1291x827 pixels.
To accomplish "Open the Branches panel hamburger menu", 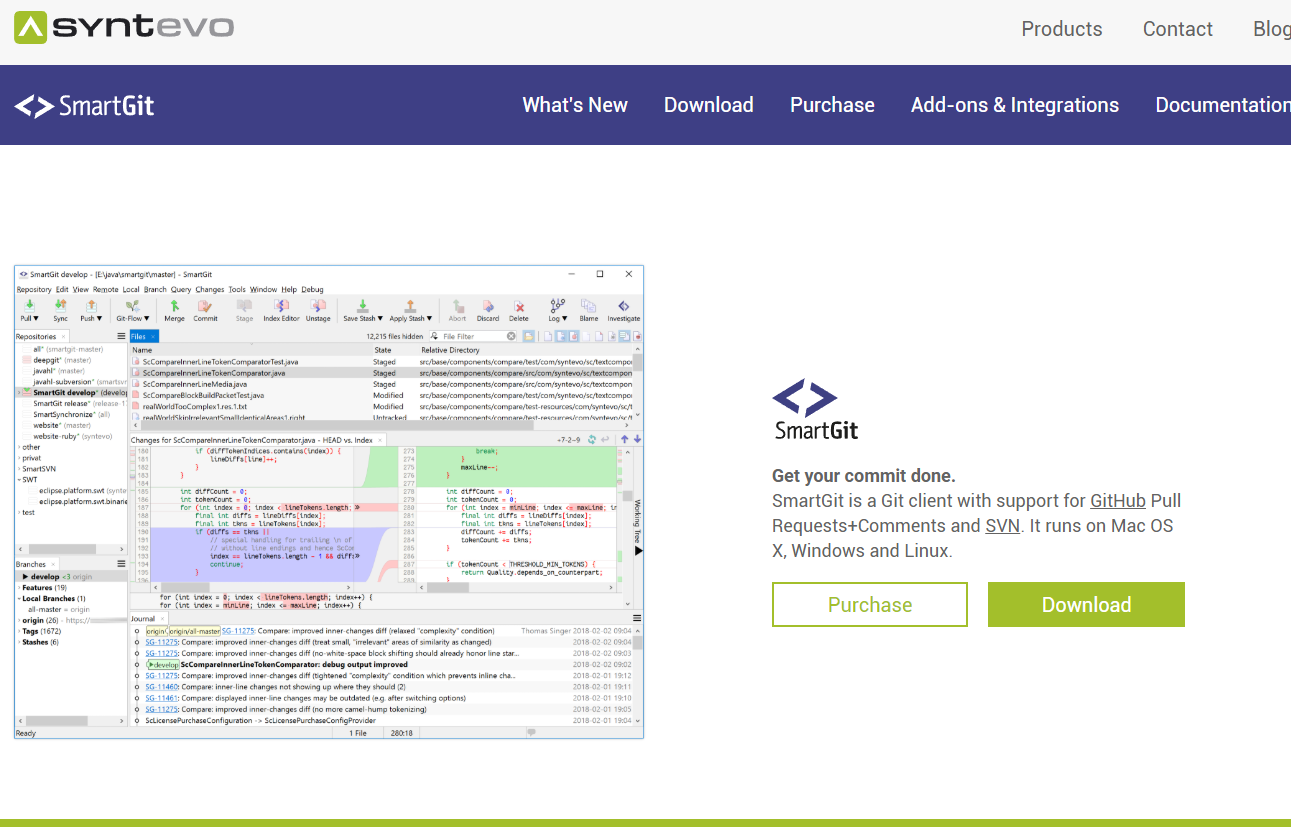I will [x=121, y=565].
